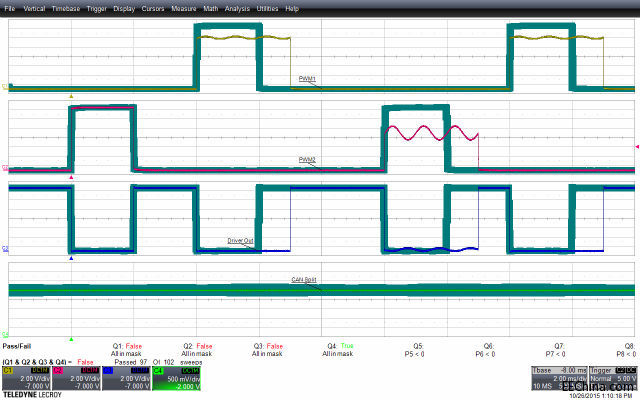Select the PWM2 trace label
The height and width of the screenshot is (400, 640).
point(307,160)
